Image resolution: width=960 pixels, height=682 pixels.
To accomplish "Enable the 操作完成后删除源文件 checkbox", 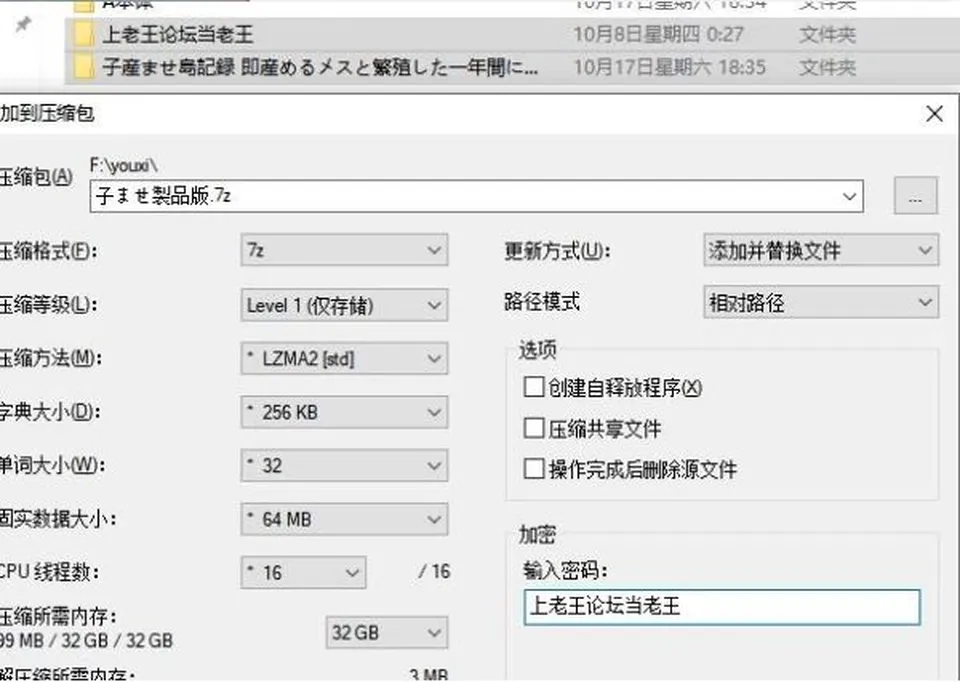I will [x=534, y=469].
